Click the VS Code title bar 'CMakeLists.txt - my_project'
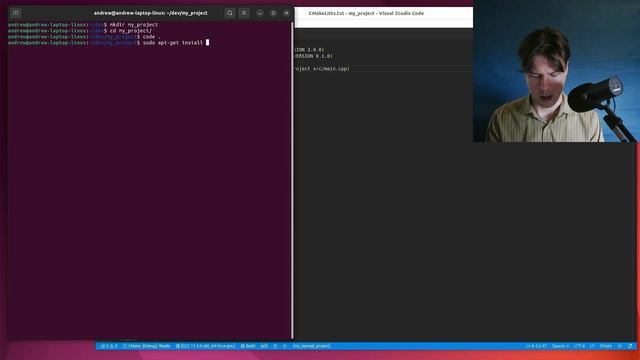The height and width of the screenshot is (360, 640). pyautogui.click(x=366, y=13)
